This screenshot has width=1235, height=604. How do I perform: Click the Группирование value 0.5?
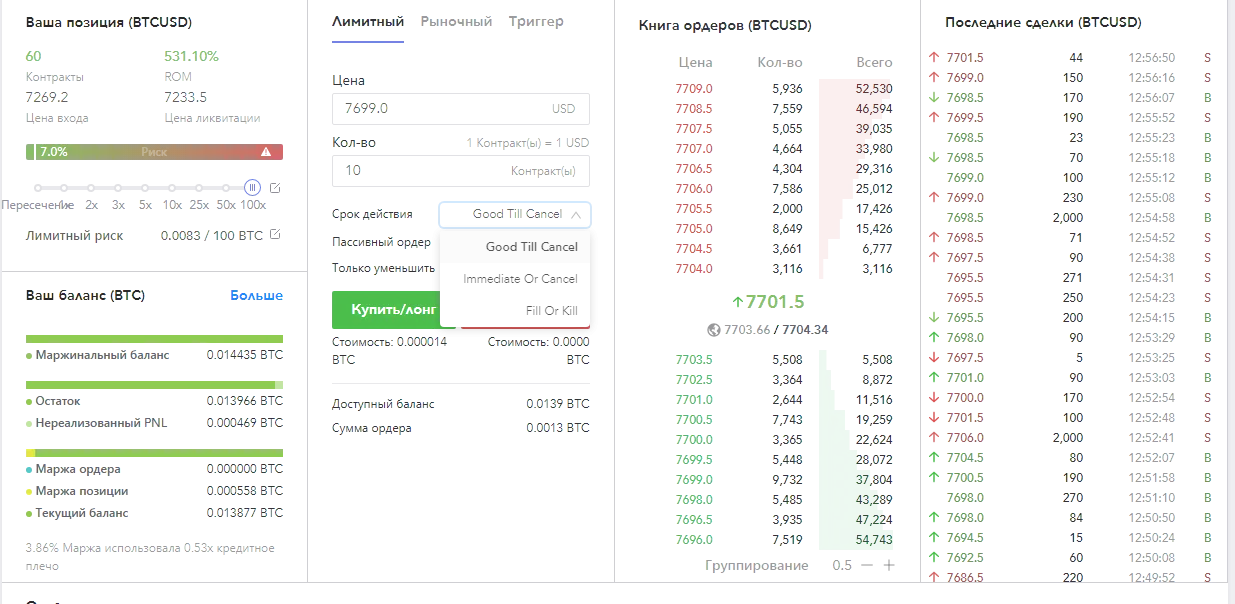click(842, 566)
